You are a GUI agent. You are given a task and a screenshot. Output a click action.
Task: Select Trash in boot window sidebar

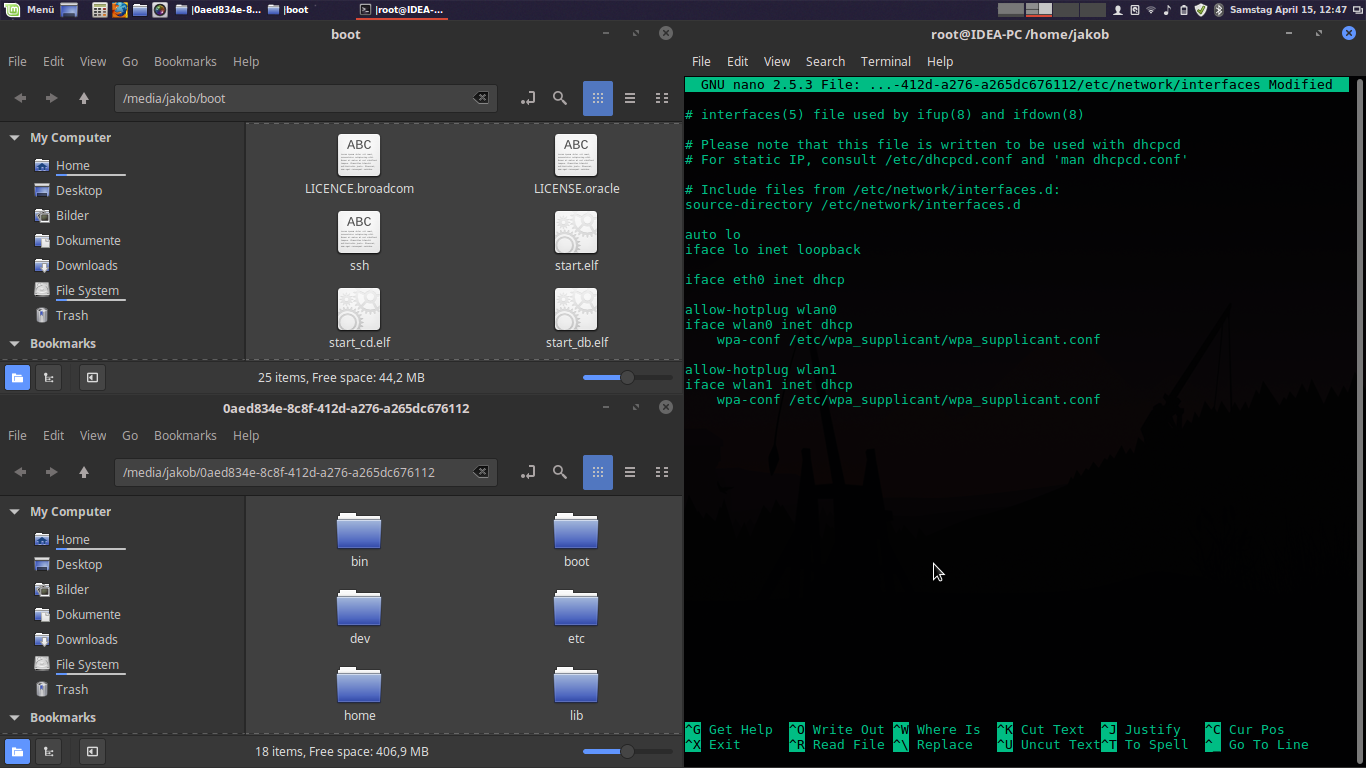pyautogui.click(x=72, y=315)
